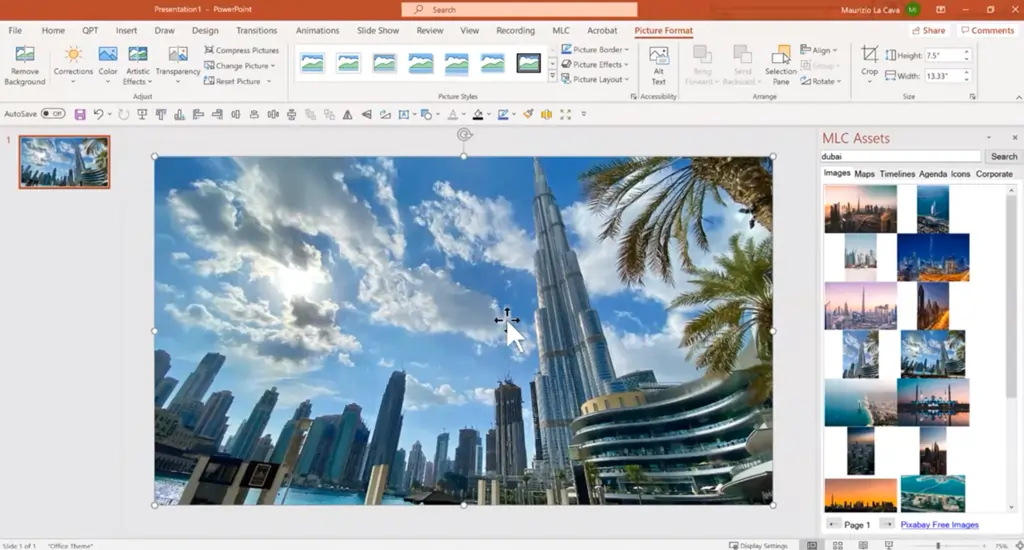
Task: Click Compress Pictures
Action: click(x=241, y=50)
